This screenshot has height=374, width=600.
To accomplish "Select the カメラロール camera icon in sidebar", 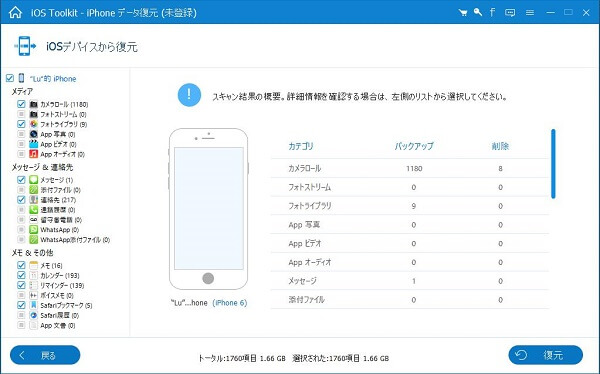I will tap(34, 104).
